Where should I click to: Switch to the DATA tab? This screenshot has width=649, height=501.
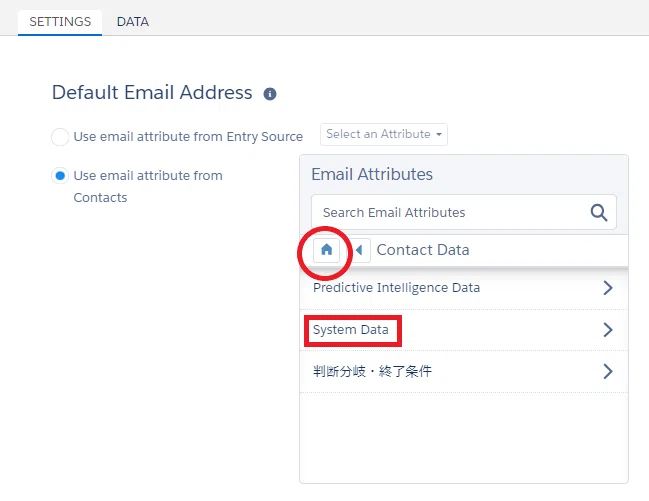132,22
